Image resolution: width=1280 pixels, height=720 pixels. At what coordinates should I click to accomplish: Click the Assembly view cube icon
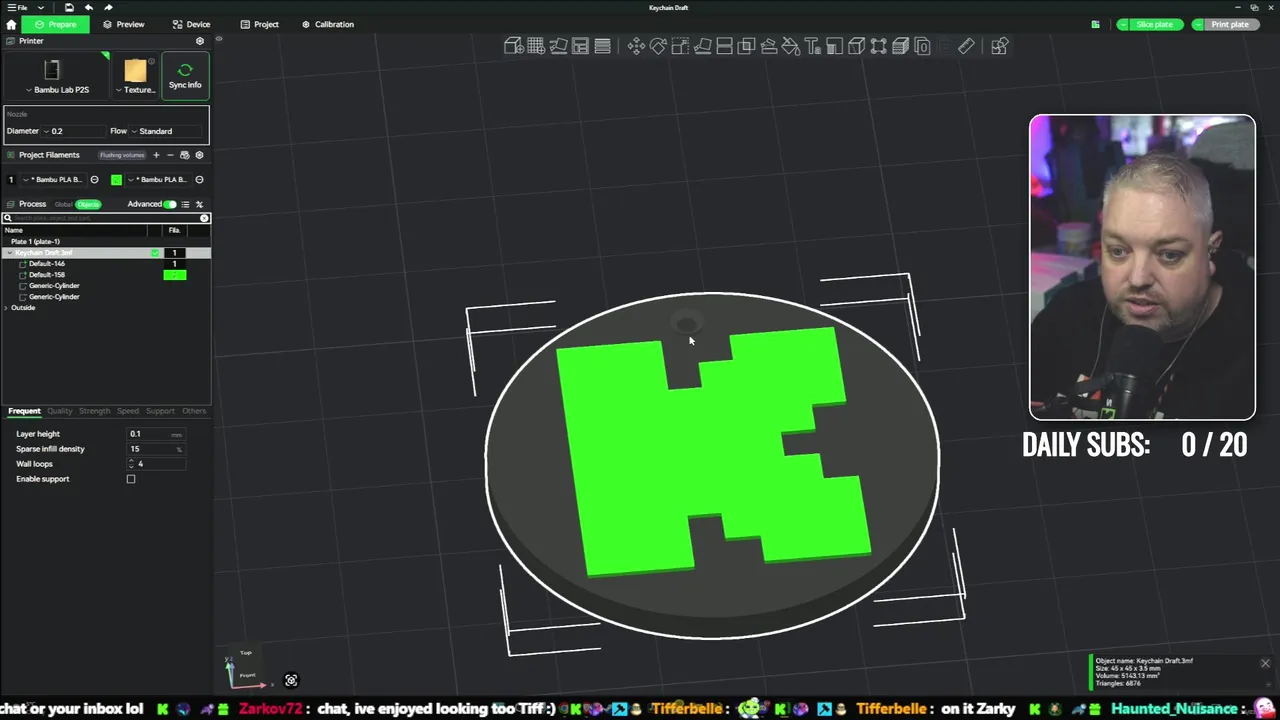pos(856,46)
